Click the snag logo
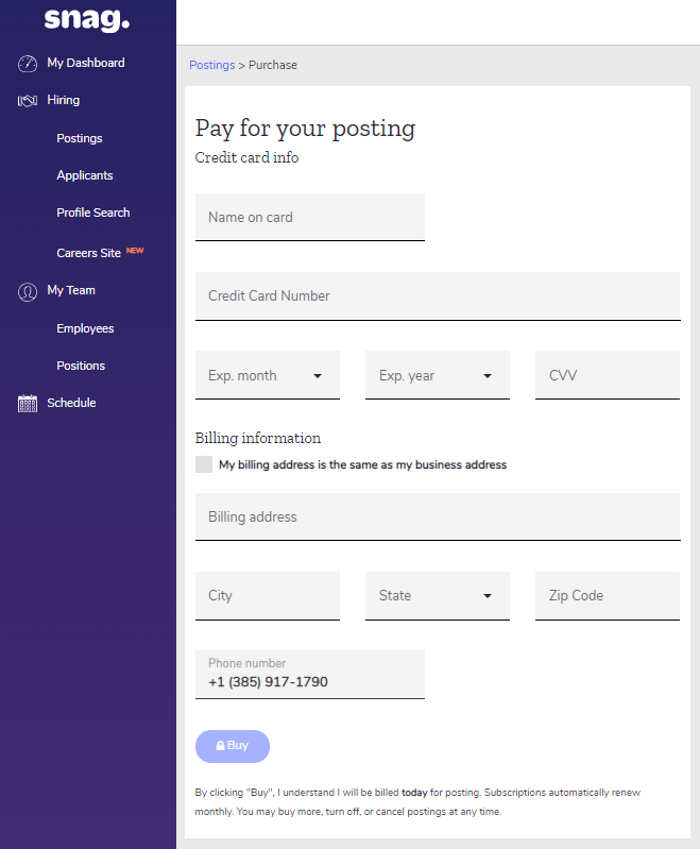 86,20
